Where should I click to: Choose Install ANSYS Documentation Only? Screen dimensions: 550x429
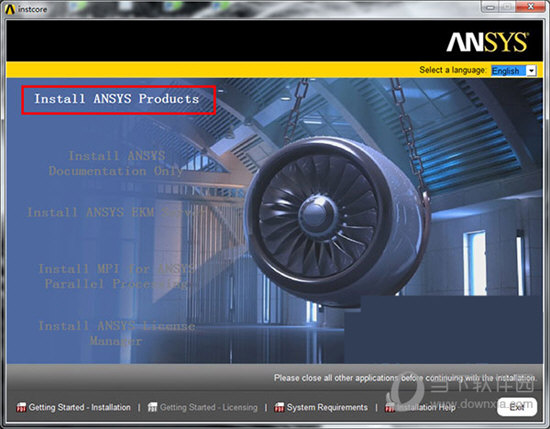coord(116,163)
